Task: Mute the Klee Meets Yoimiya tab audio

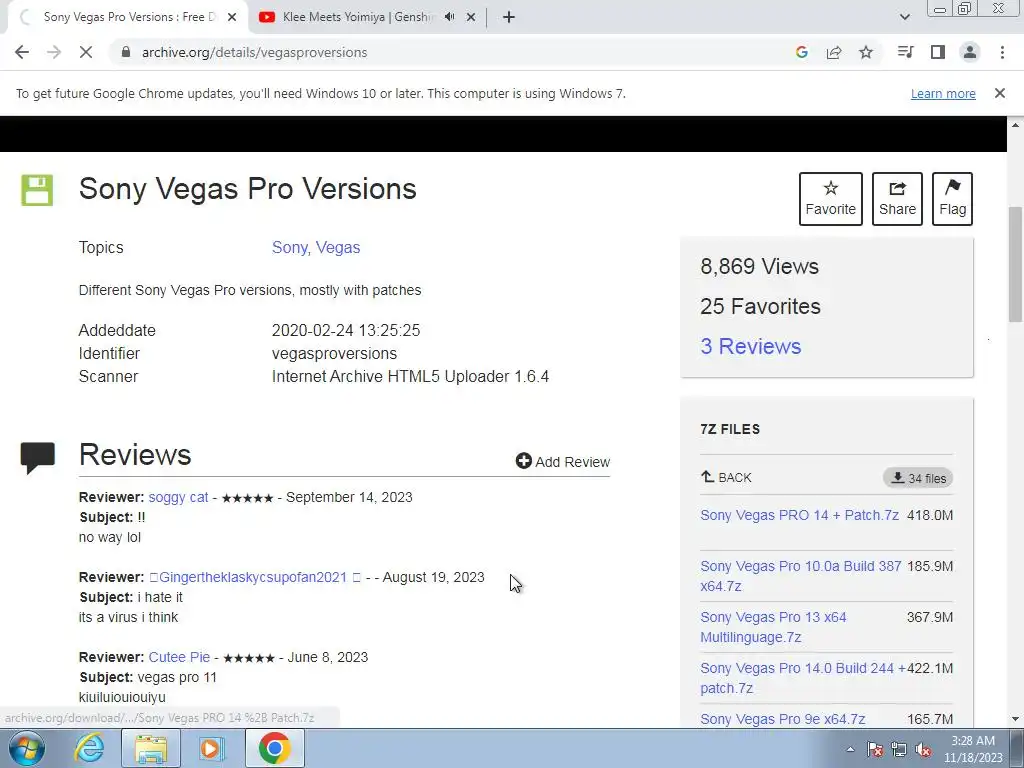Action: click(449, 17)
